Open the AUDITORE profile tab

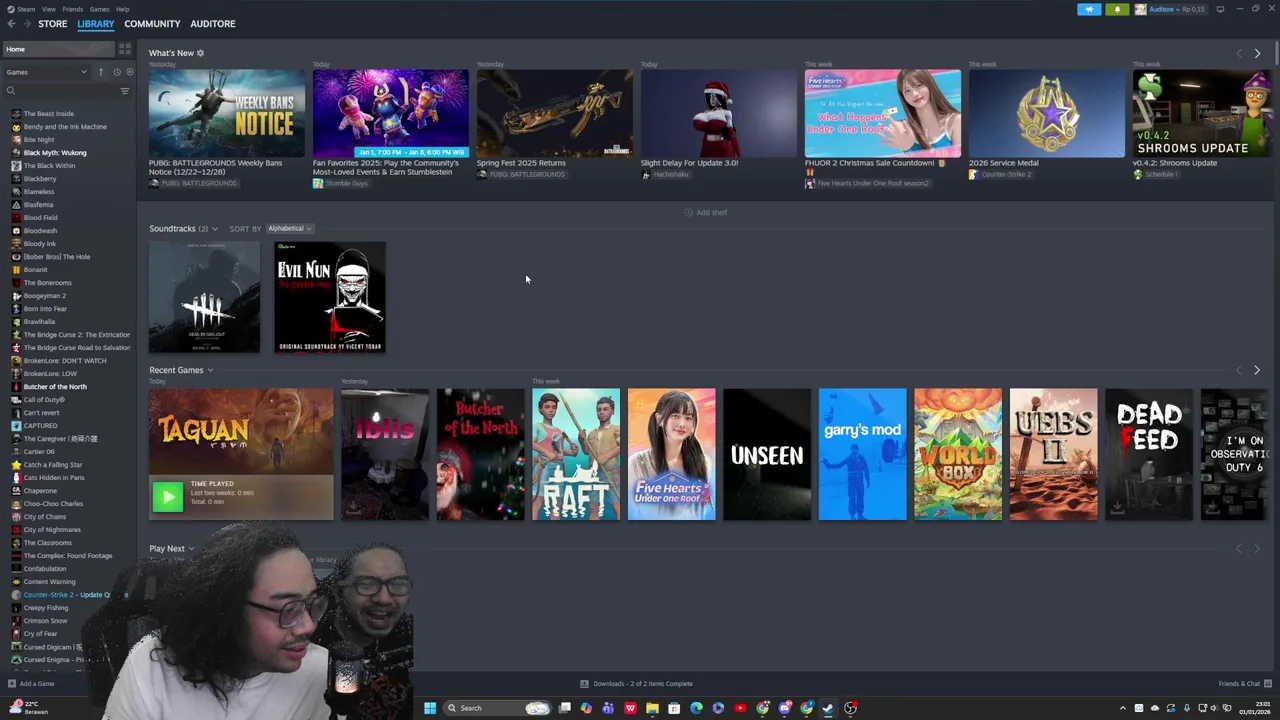coord(213,24)
